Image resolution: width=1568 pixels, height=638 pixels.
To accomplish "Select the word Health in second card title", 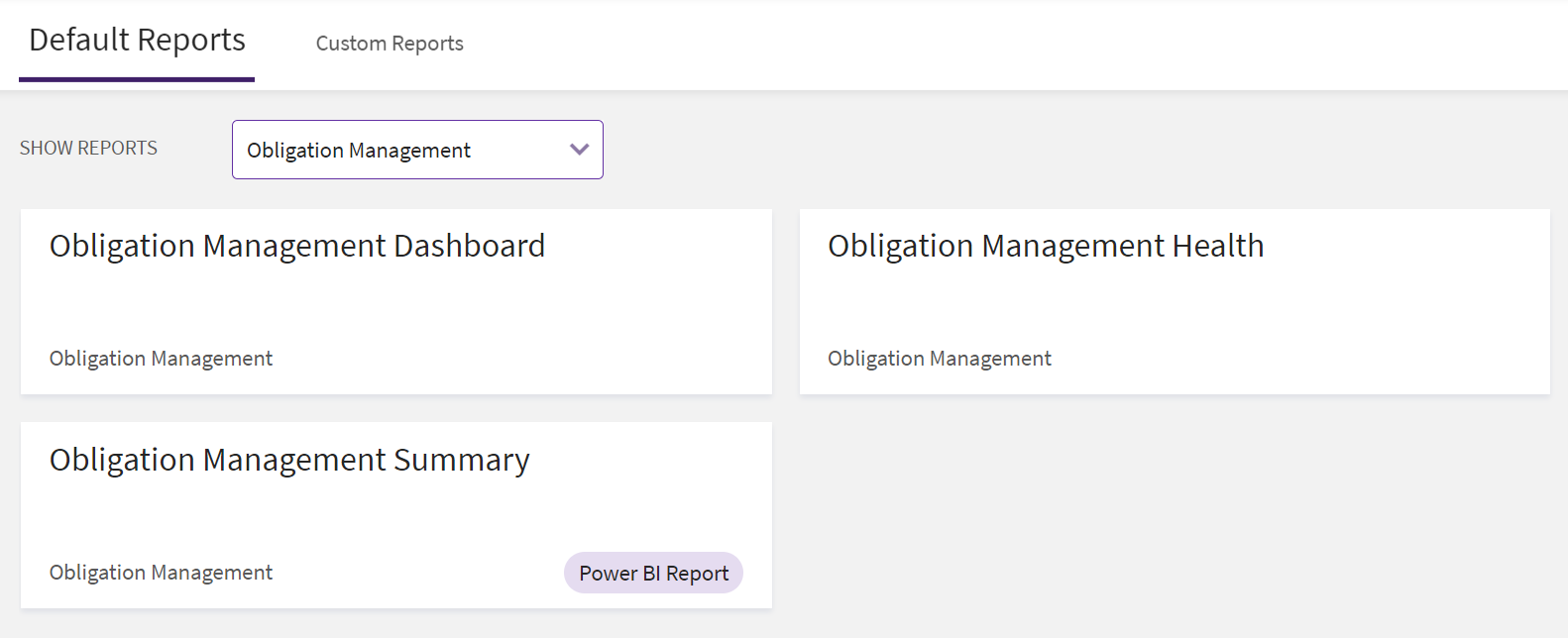I will click(1217, 246).
